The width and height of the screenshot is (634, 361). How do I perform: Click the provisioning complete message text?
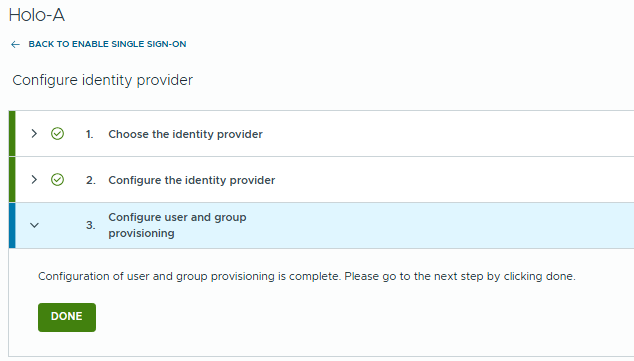point(306,277)
